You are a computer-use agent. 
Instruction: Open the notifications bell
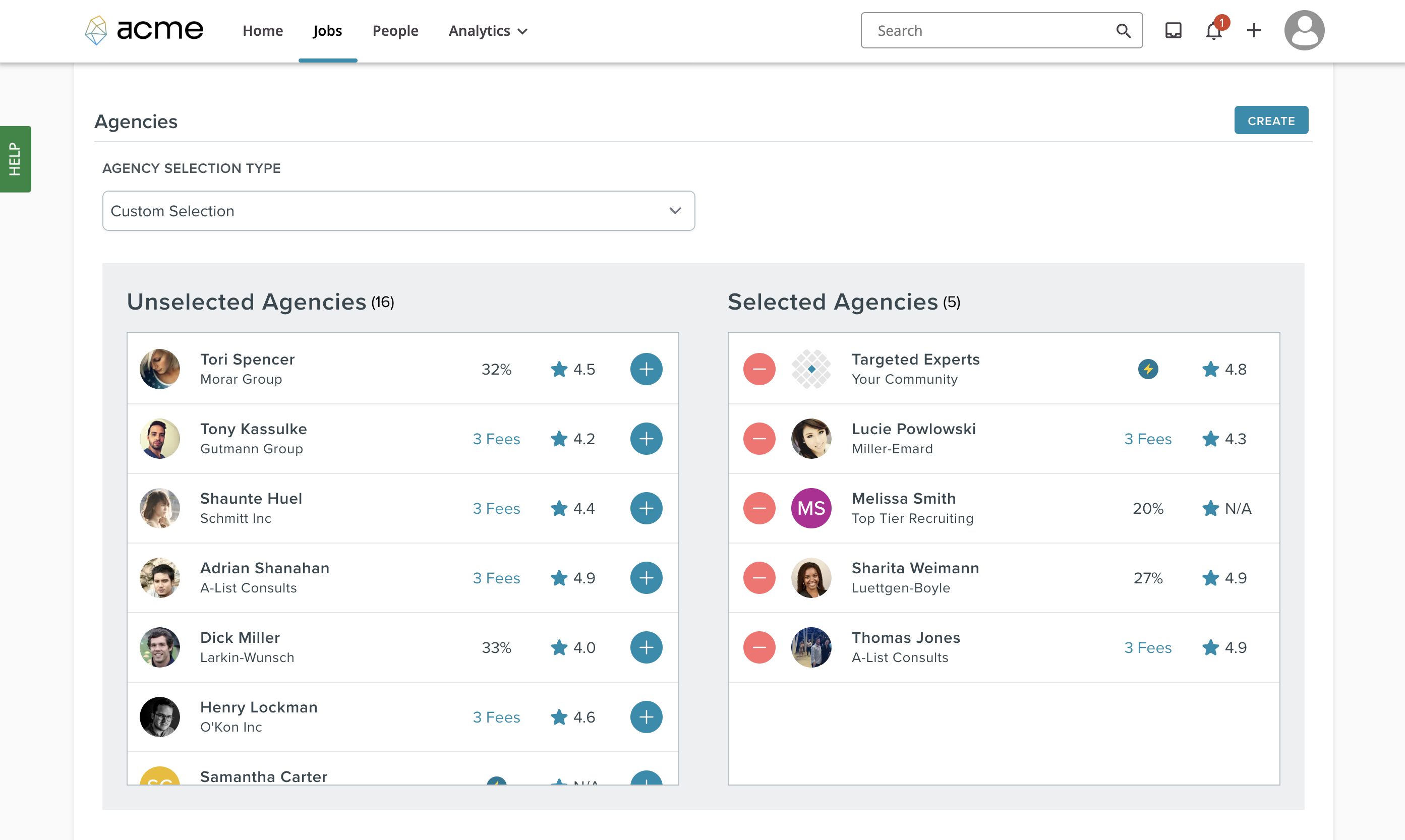pos(1213,31)
